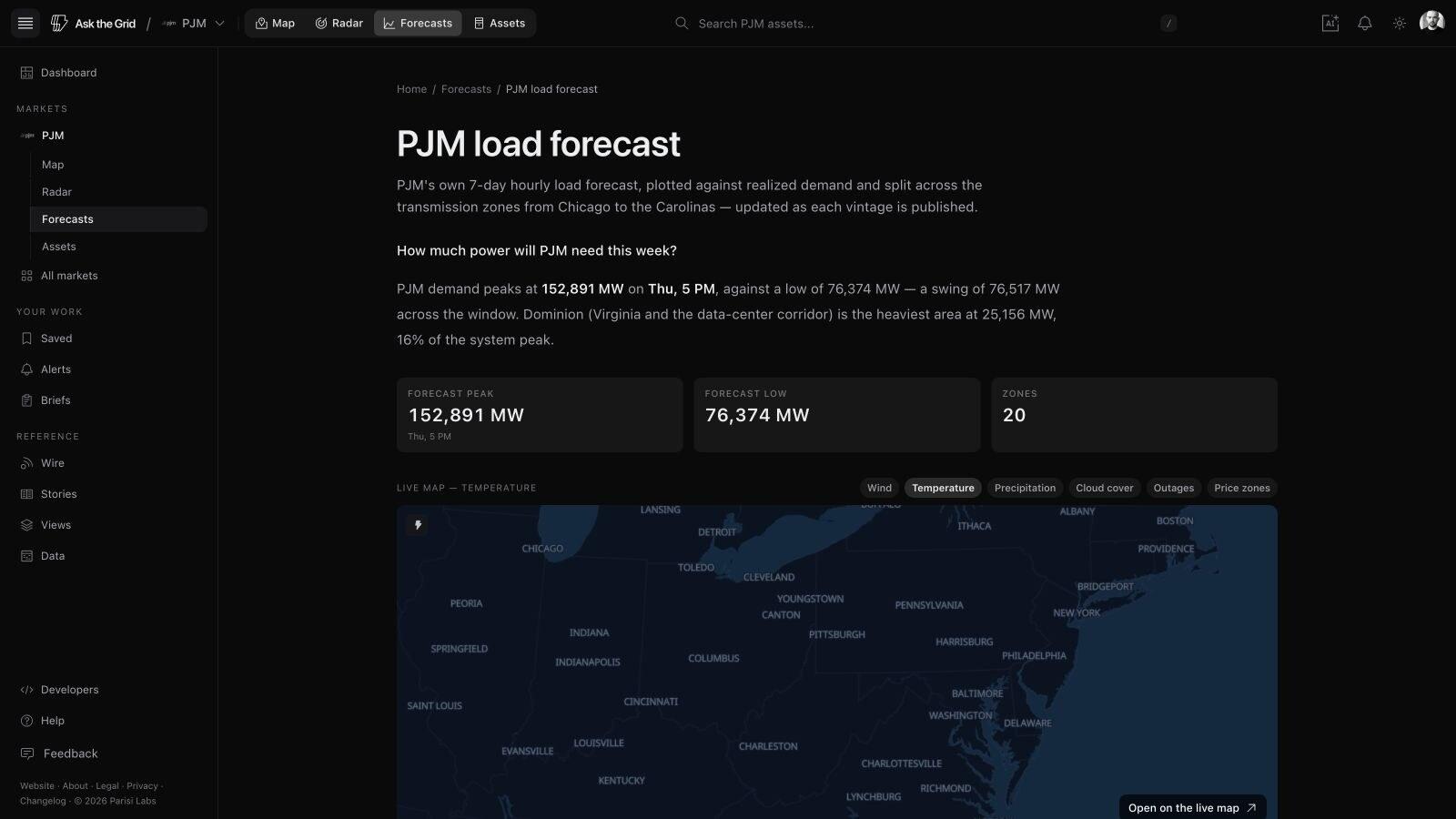Select the Cloud cover map layer
1456x819 pixels.
click(1105, 488)
